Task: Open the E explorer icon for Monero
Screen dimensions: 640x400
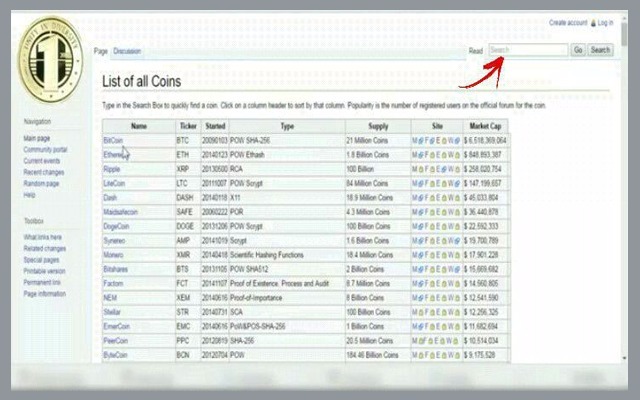Action: click(439, 256)
